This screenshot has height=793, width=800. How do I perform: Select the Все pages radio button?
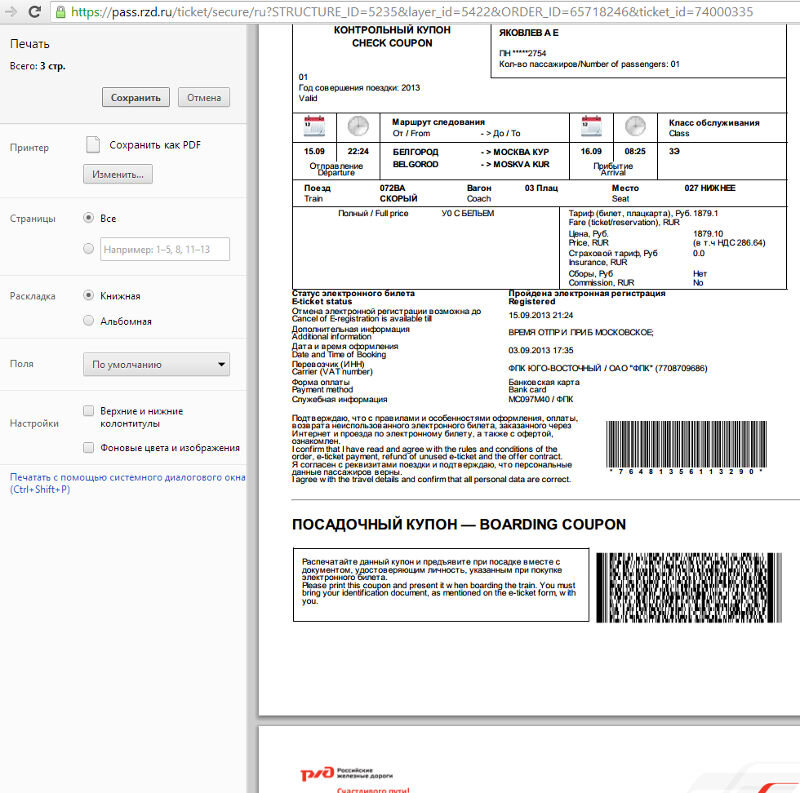88,218
